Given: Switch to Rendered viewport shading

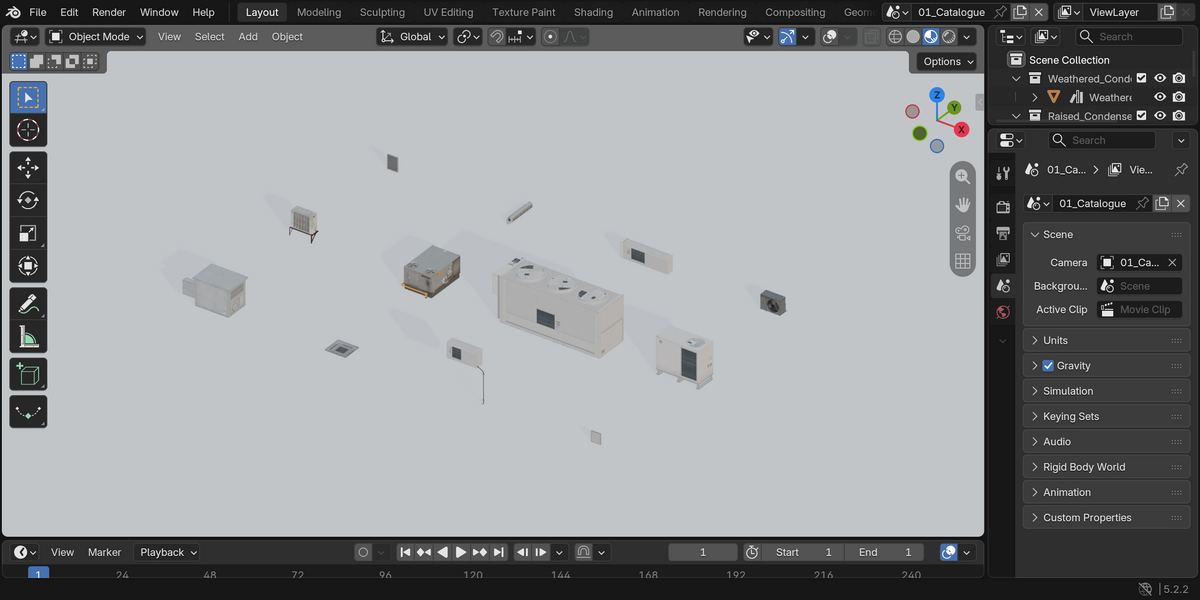Looking at the screenshot, I should click(949, 37).
